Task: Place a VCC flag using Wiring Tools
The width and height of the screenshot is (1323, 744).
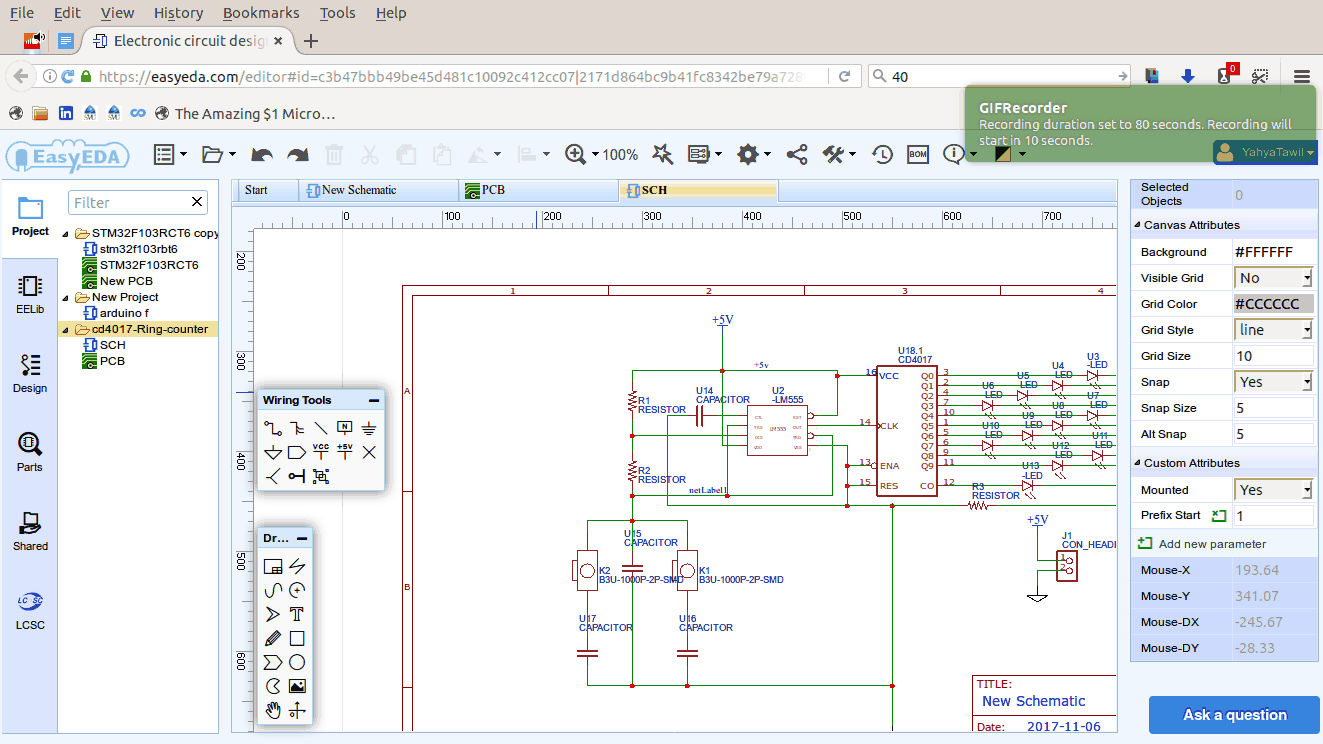Action: 320,452
